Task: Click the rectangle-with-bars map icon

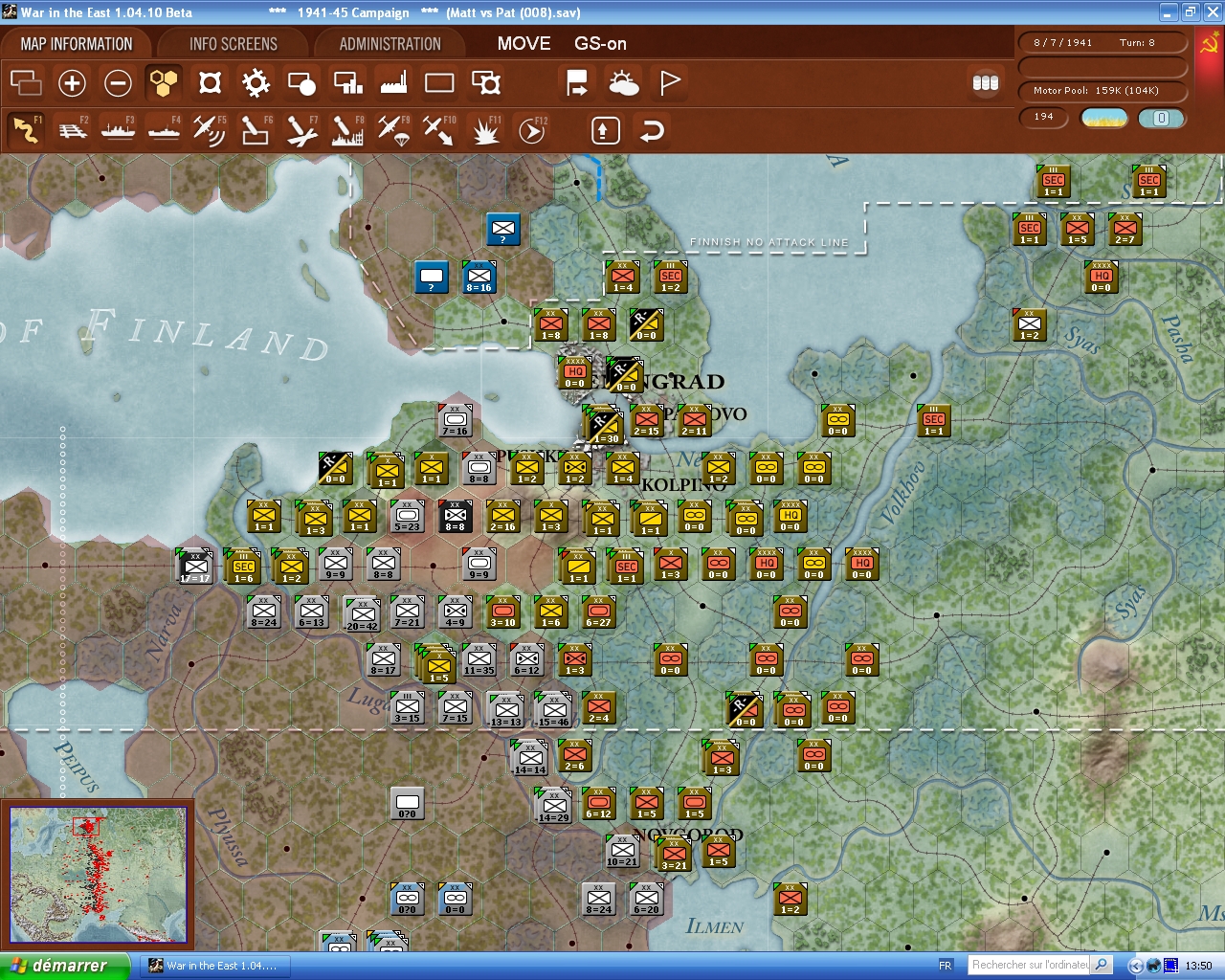Action: coord(347,83)
